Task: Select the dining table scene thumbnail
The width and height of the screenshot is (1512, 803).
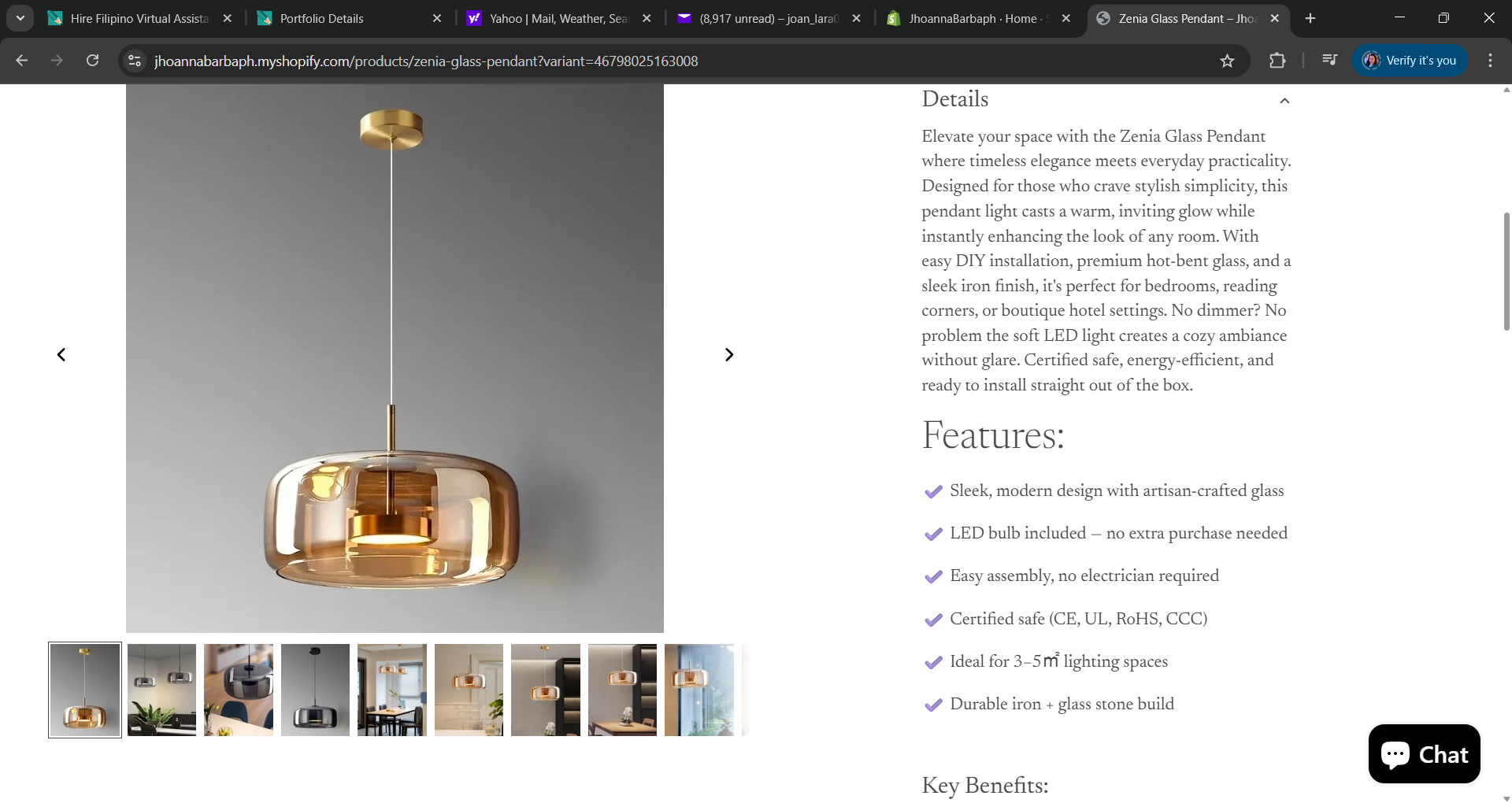Action: point(391,690)
